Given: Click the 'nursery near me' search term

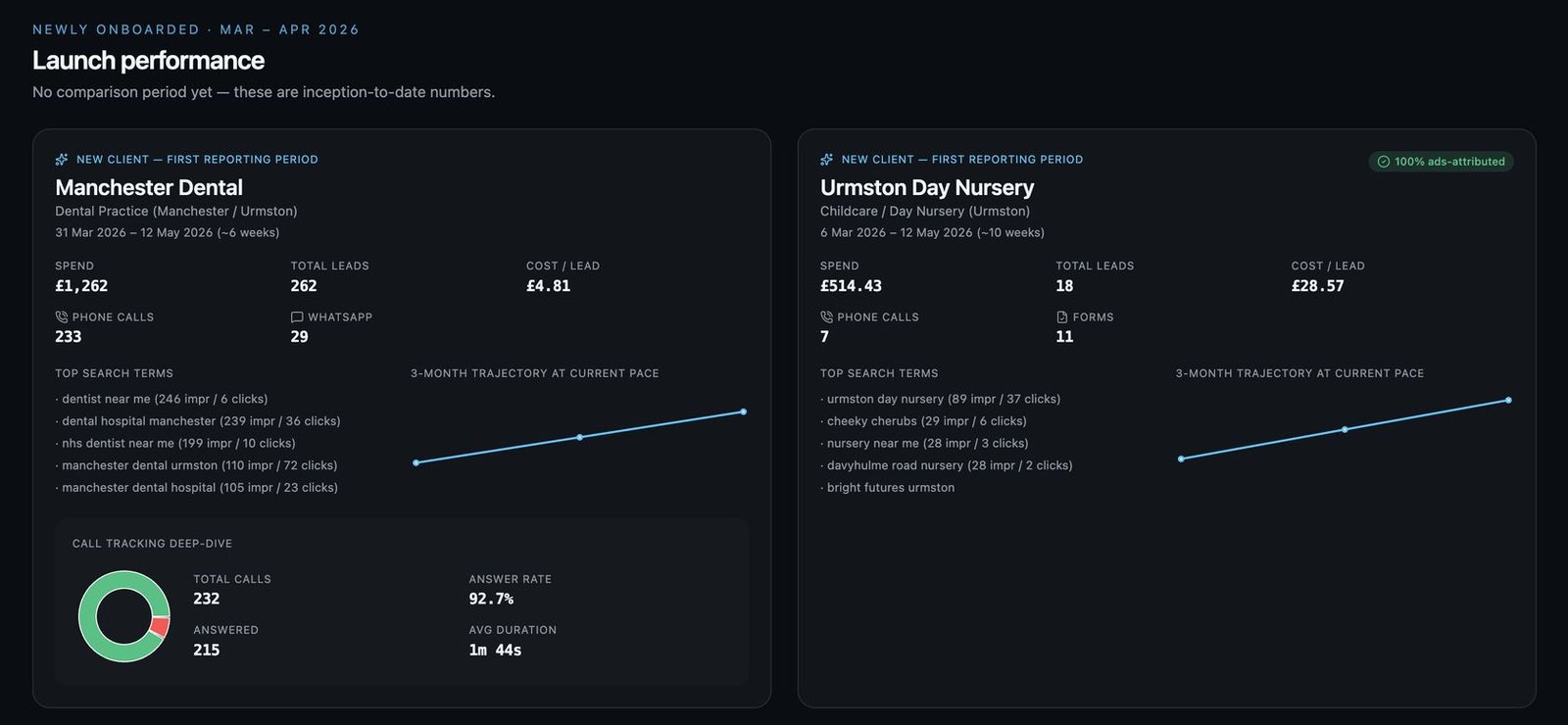Looking at the screenshot, I should pos(924,443).
